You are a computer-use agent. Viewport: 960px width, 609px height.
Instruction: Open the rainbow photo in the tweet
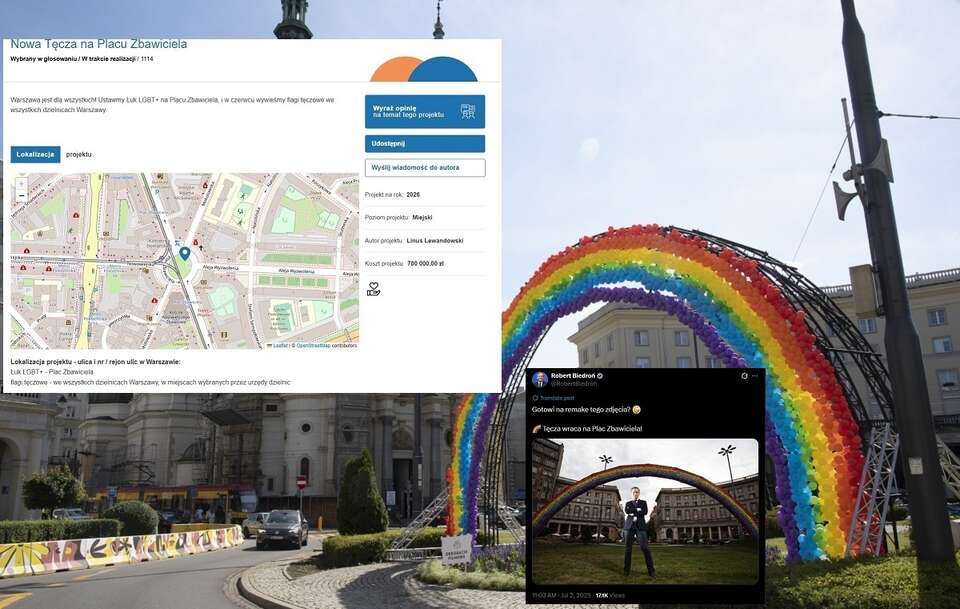click(645, 512)
